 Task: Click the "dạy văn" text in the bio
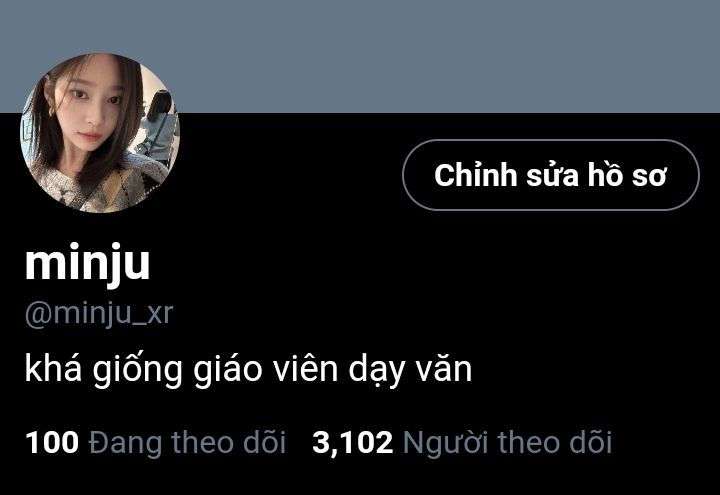point(410,370)
